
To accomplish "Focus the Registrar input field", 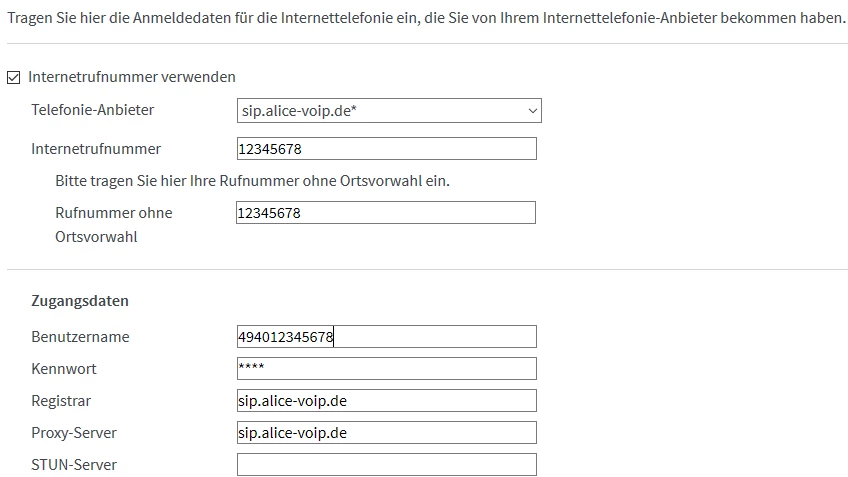I will coord(386,401).
